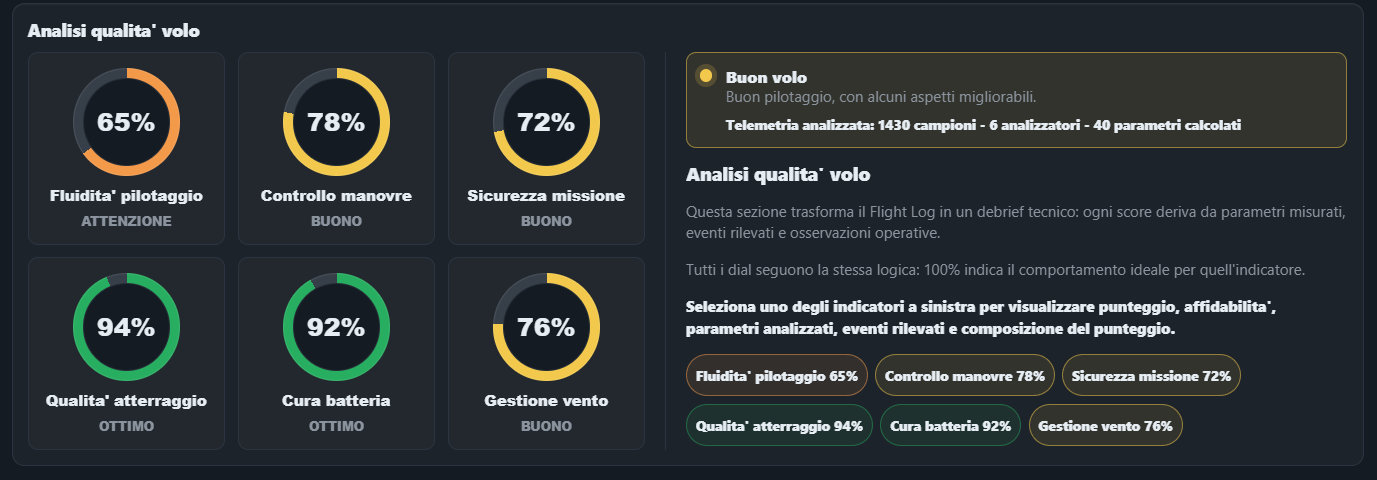Click the OTTIMO label under Cura batteria
The height and width of the screenshot is (480, 1377).
(336, 426)
